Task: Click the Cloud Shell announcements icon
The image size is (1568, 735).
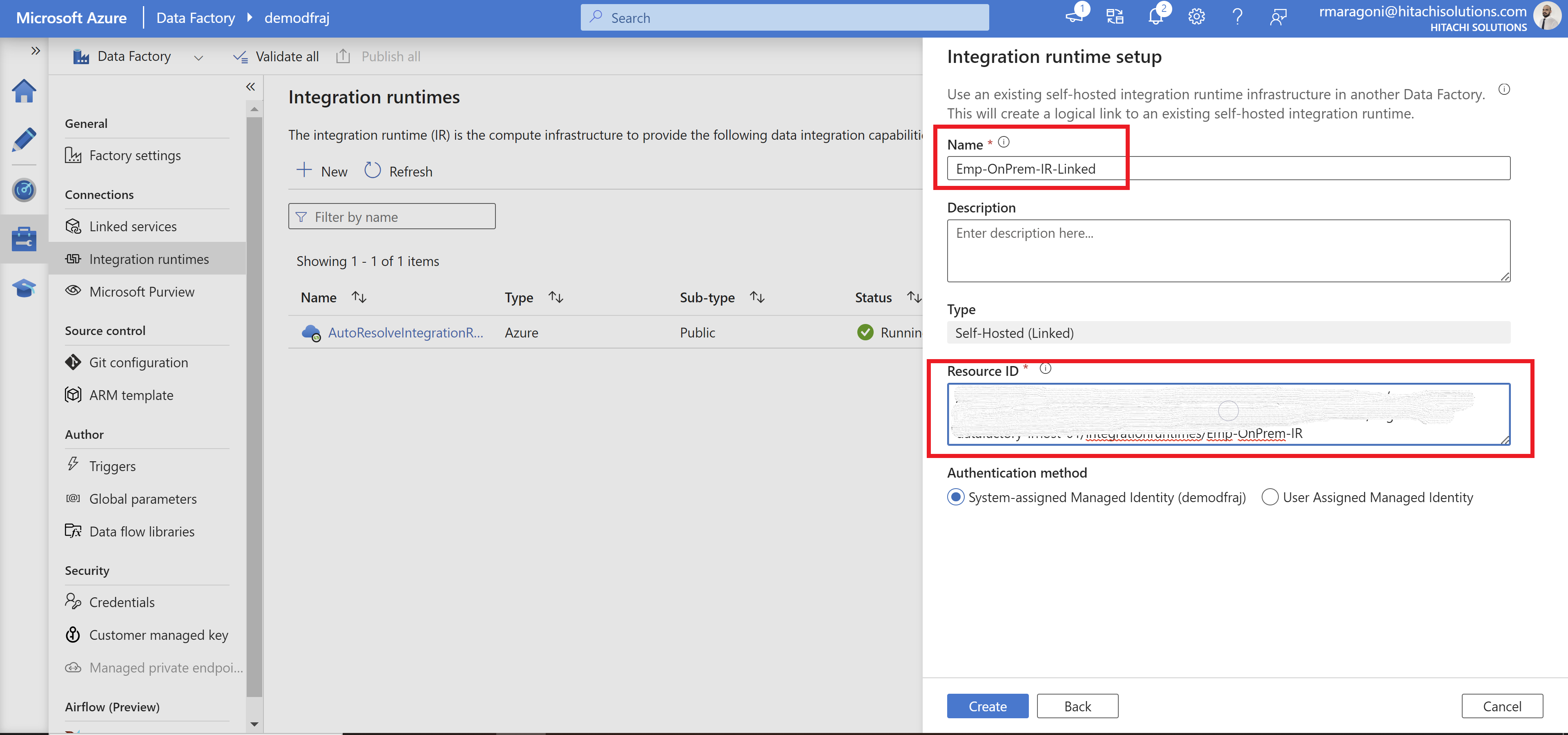Action: [1075, 17]
